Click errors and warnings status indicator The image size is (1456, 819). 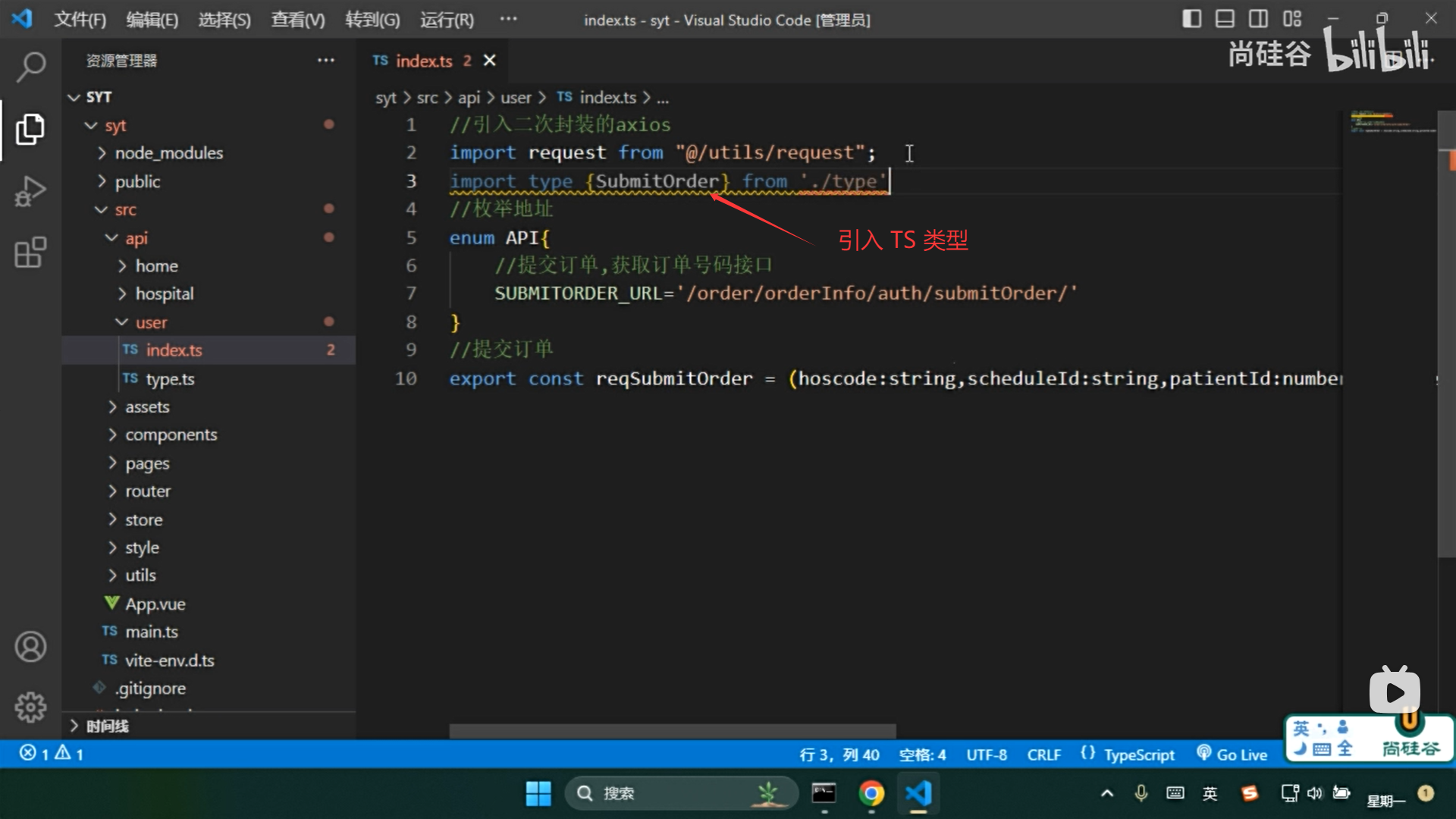[52, 754]
